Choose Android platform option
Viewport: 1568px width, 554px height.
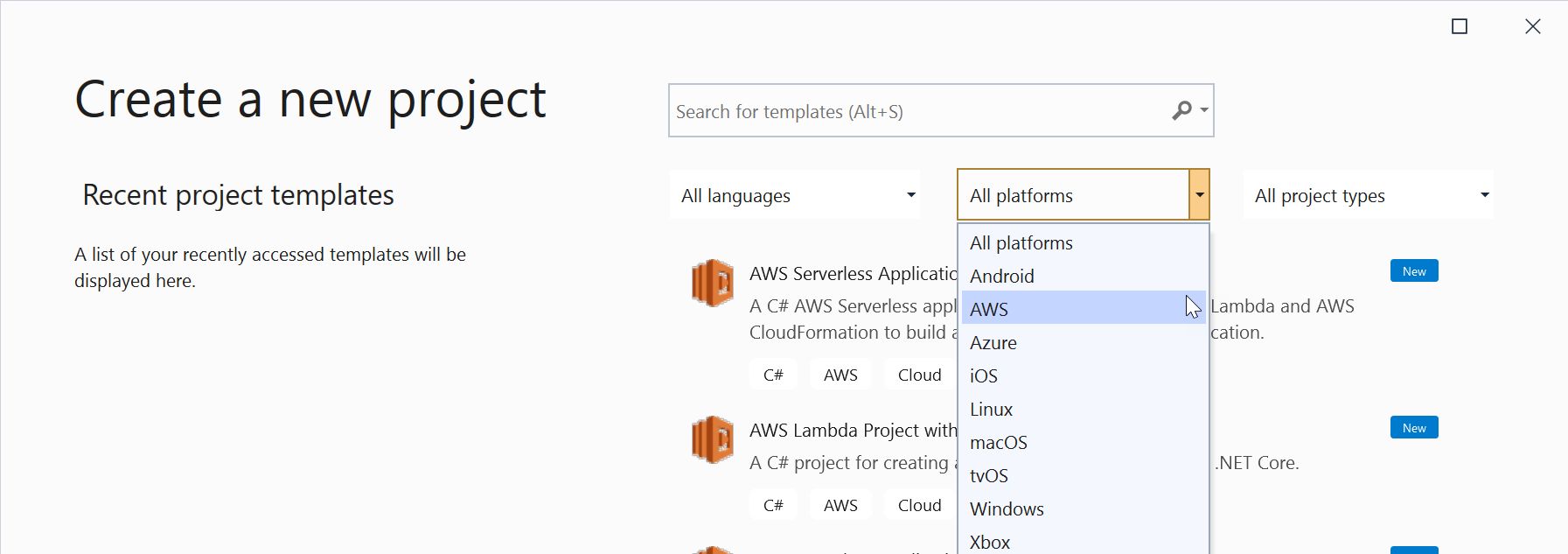pyautogui.click(x=1084, y=276)
